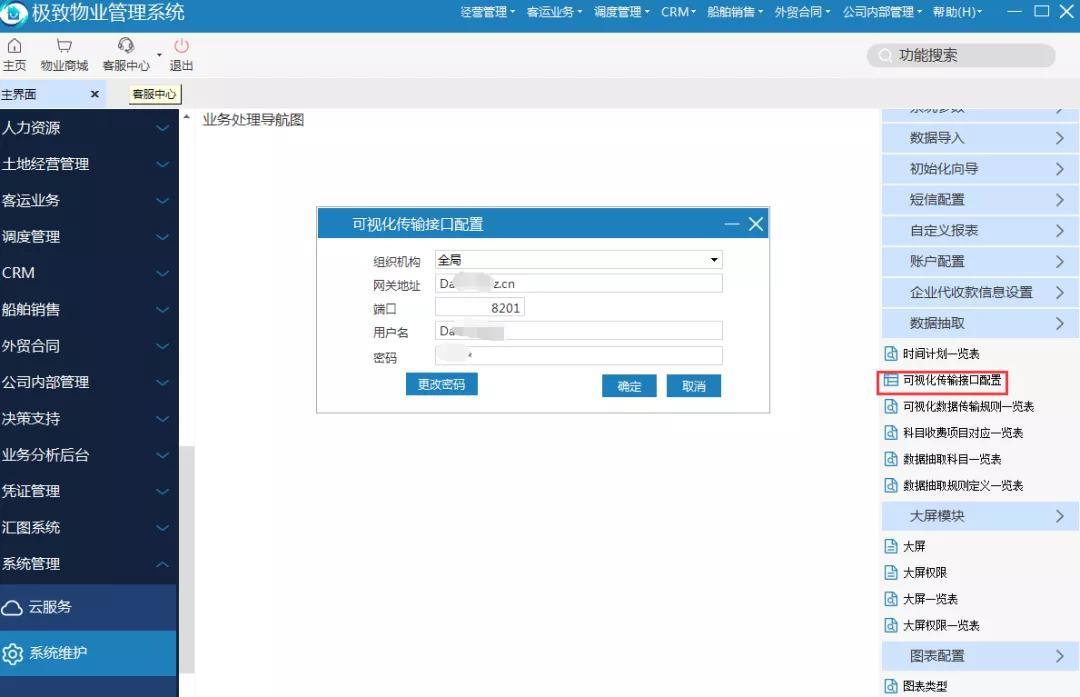Open 大屏一览表 icon
This screenshot has height=697, width=1080.
click(x=891, y=599)
